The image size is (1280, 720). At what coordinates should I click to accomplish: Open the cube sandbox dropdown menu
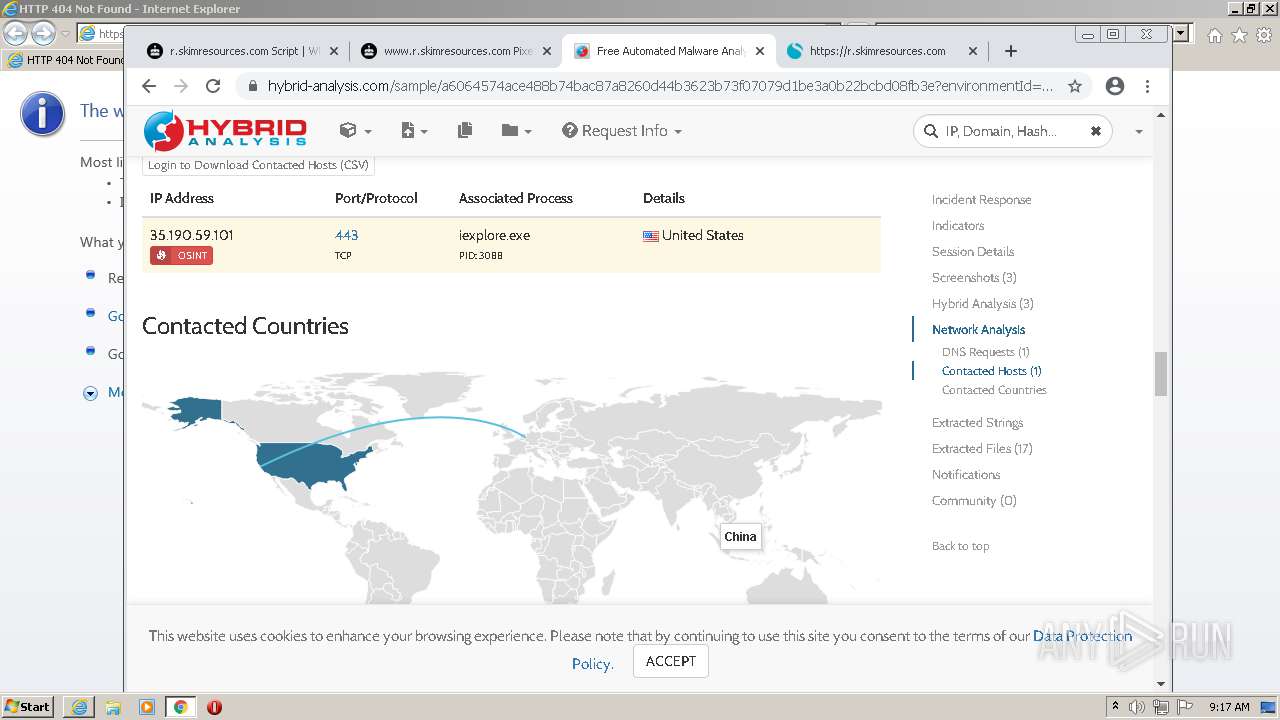tap(355, 131)
